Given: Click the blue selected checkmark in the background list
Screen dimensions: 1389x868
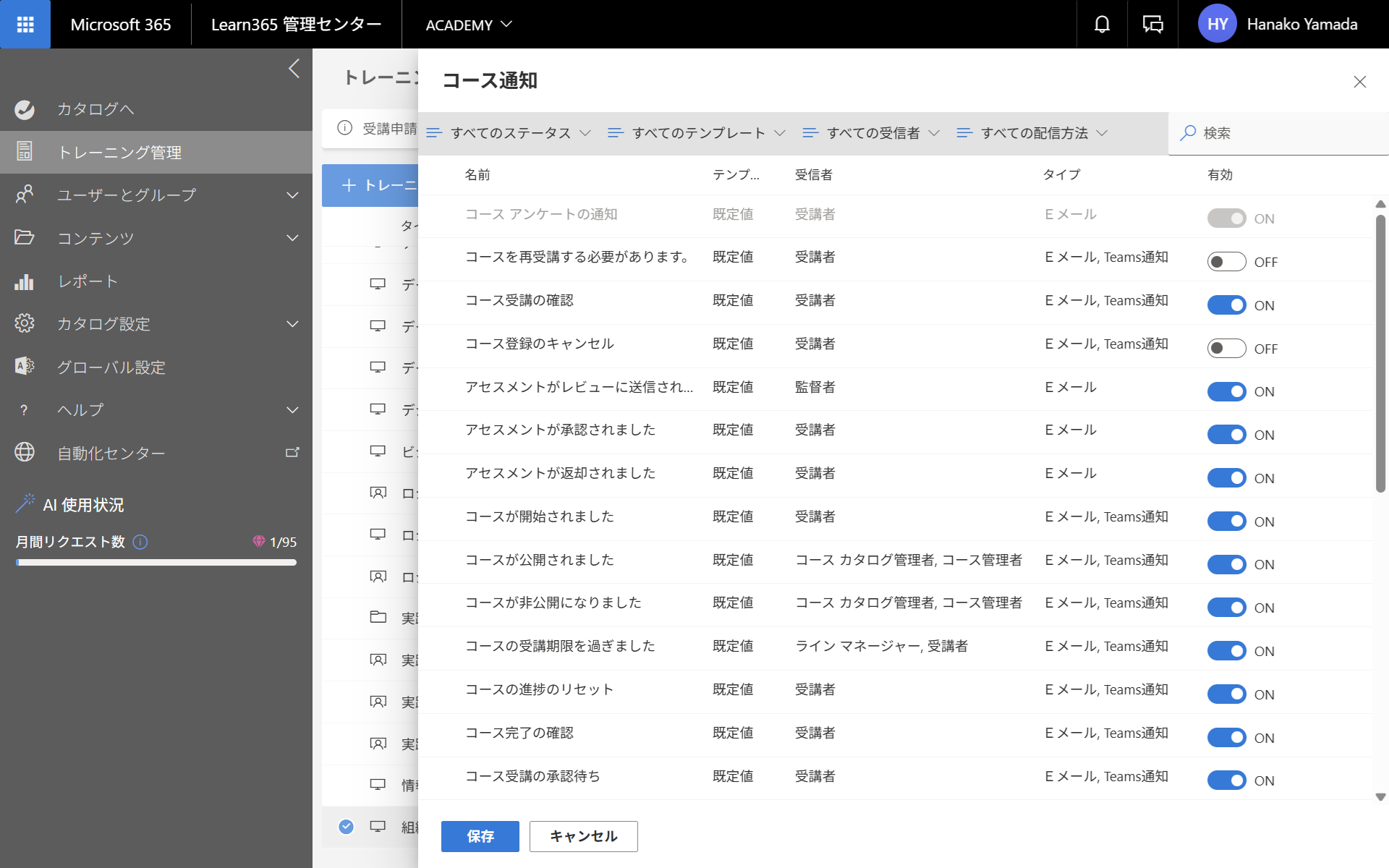Looking at the screenshot, I should tap(347, 826).
